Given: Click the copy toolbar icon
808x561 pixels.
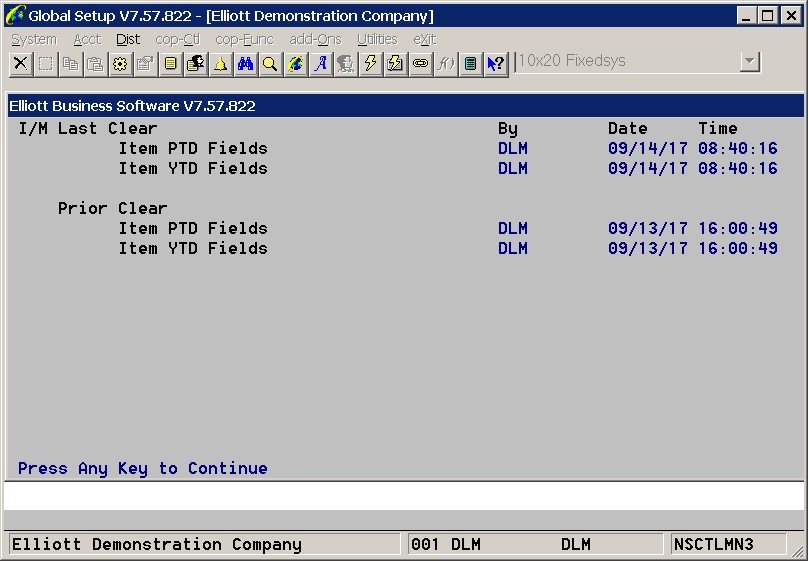Looking at the screenshot, I should [71, 64].
